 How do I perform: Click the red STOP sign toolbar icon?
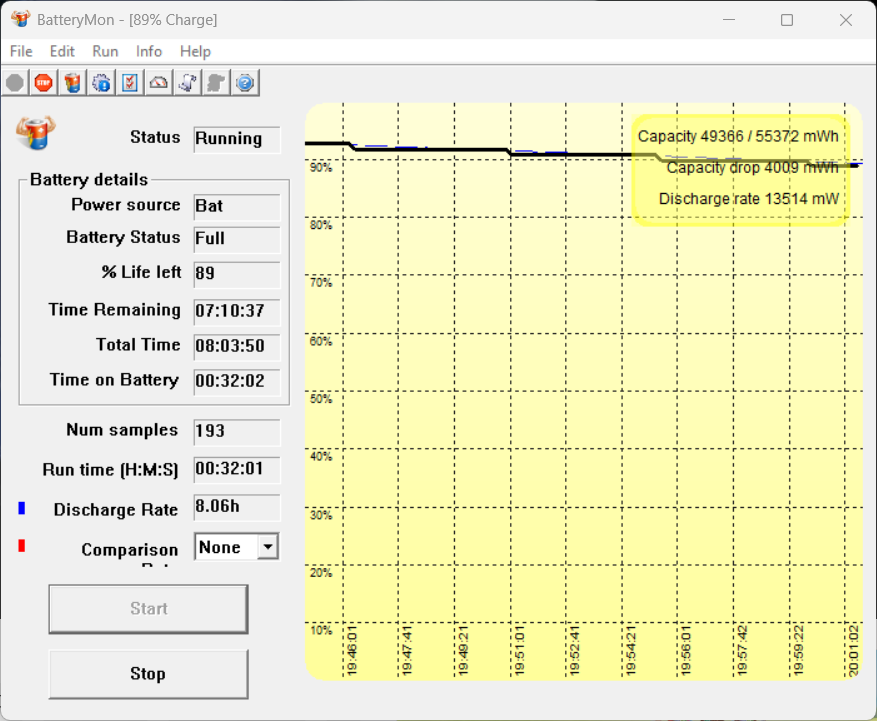(44, 83)
